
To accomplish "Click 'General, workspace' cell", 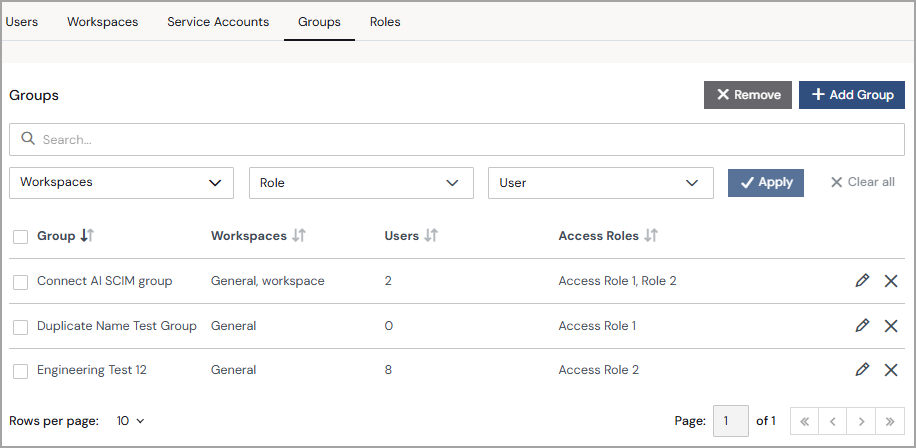I will click(268, 280).
